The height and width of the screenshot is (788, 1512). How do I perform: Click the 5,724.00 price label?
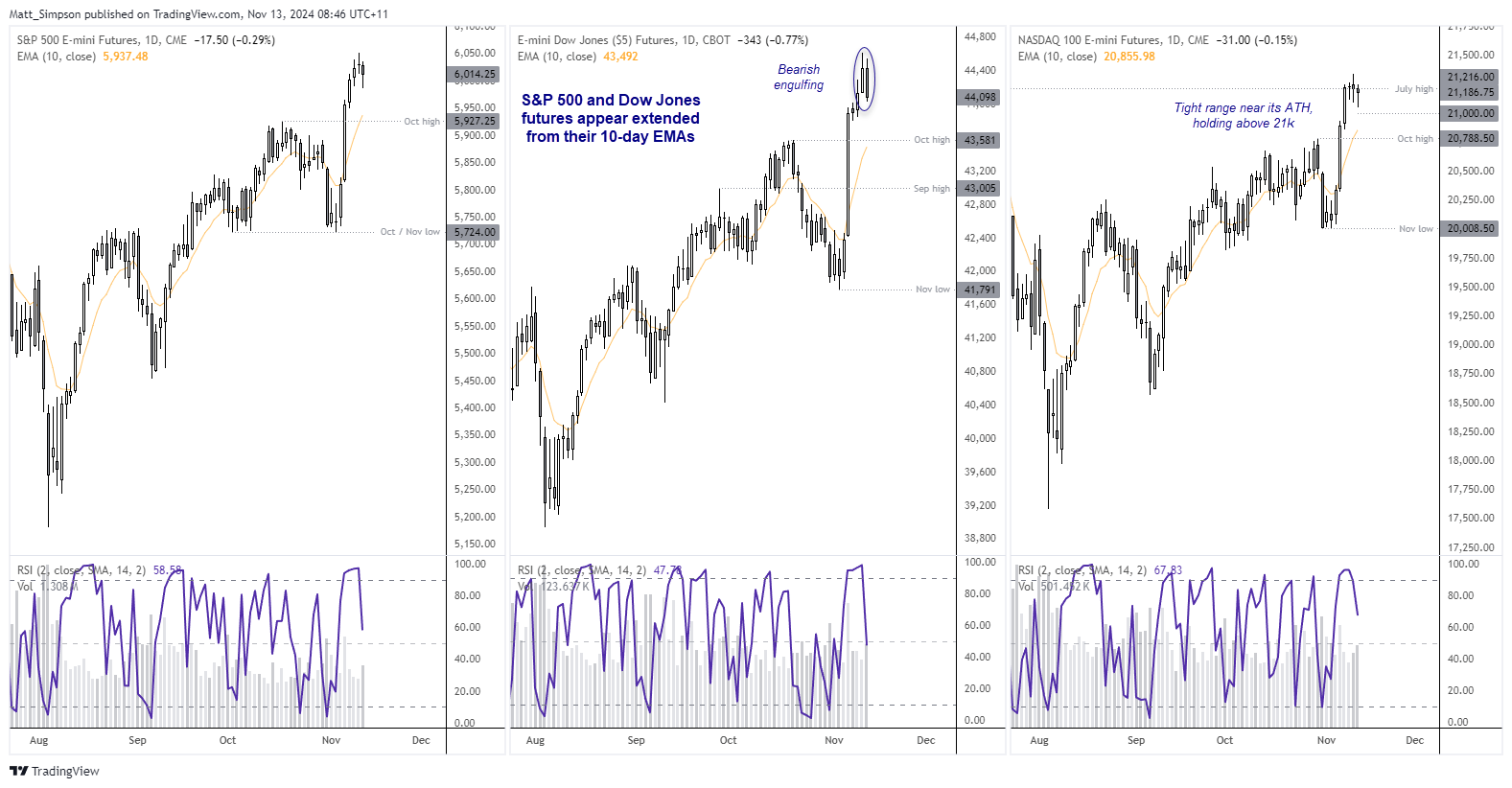coord(475,232)
